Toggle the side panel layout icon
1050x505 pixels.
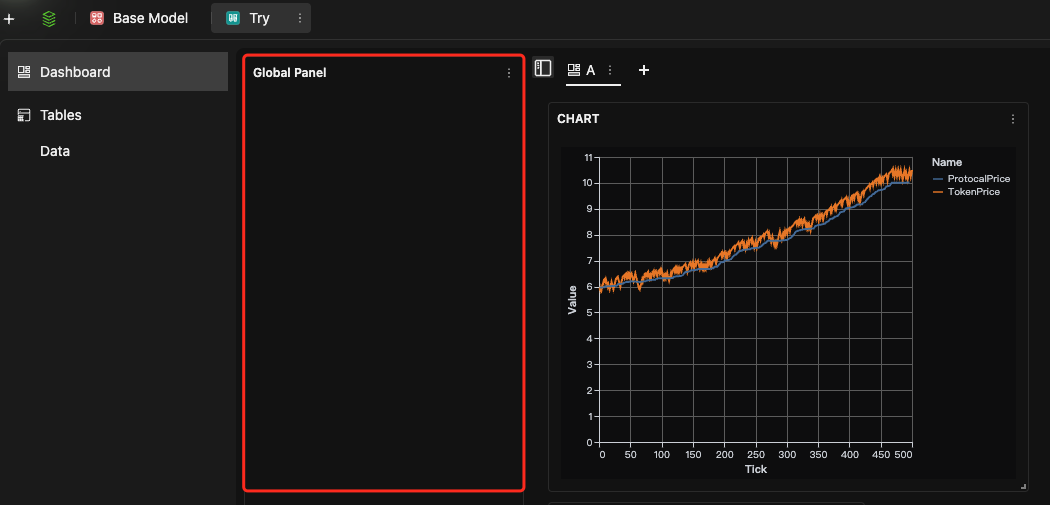[543, 68]
